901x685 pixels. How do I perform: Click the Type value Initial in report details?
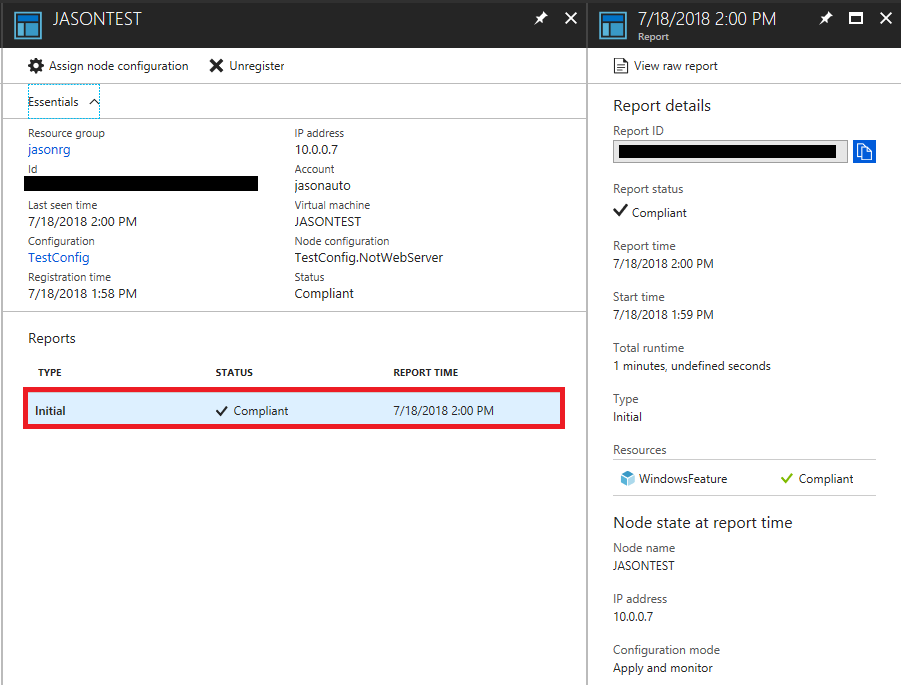[627, 417]
